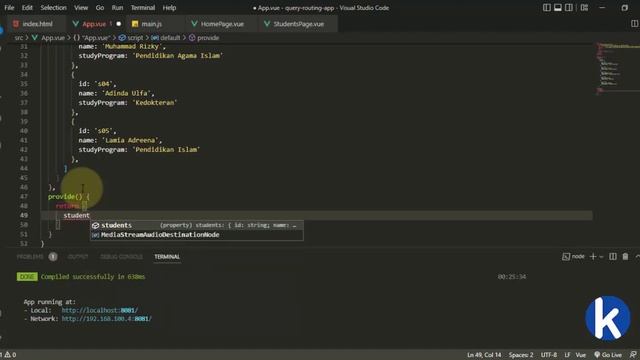
Task: Split the terminal
Action: pyautogui.click(x=613, y=256)
